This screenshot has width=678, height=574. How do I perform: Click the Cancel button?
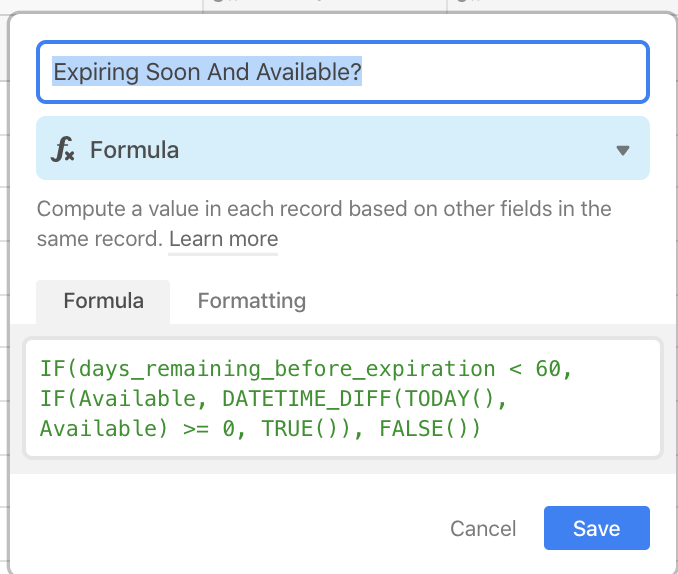[483, 528]
